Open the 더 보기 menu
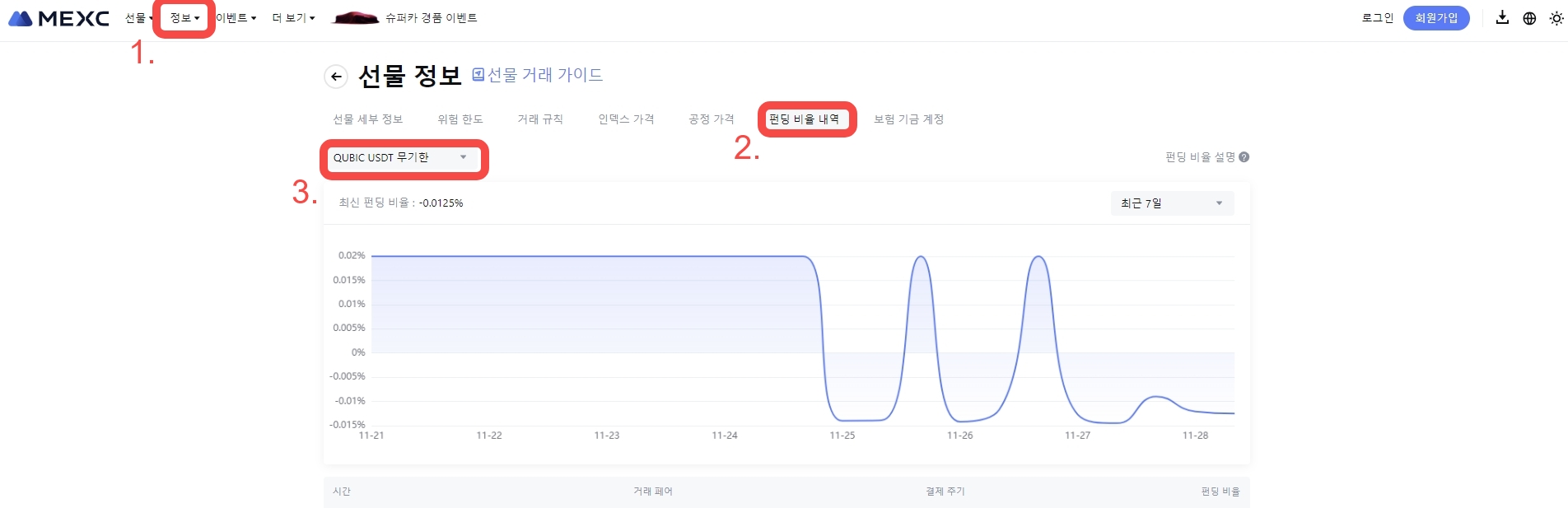Screen dimensions: 1568x508 click(293, 18)
